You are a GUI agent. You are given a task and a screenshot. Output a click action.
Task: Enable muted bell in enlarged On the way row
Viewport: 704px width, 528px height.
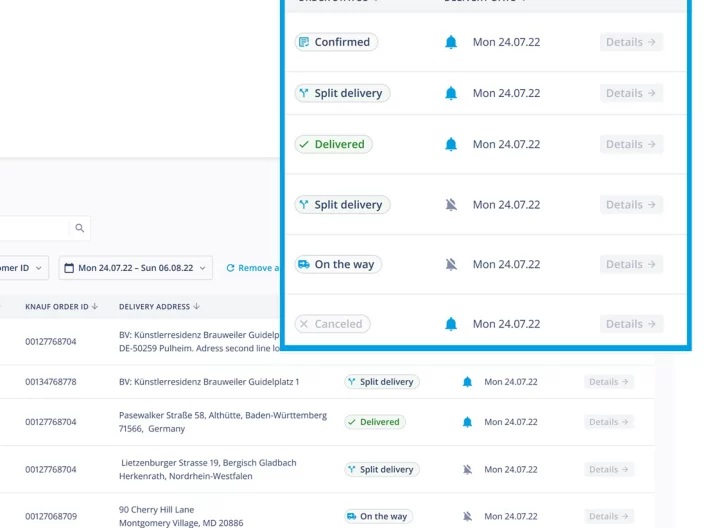[451, 265]
